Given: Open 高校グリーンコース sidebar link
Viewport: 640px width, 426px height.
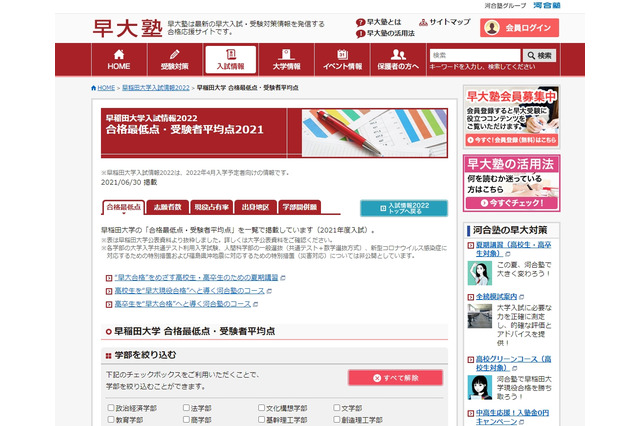Looking at the screenshot, I should click(513, 363).
